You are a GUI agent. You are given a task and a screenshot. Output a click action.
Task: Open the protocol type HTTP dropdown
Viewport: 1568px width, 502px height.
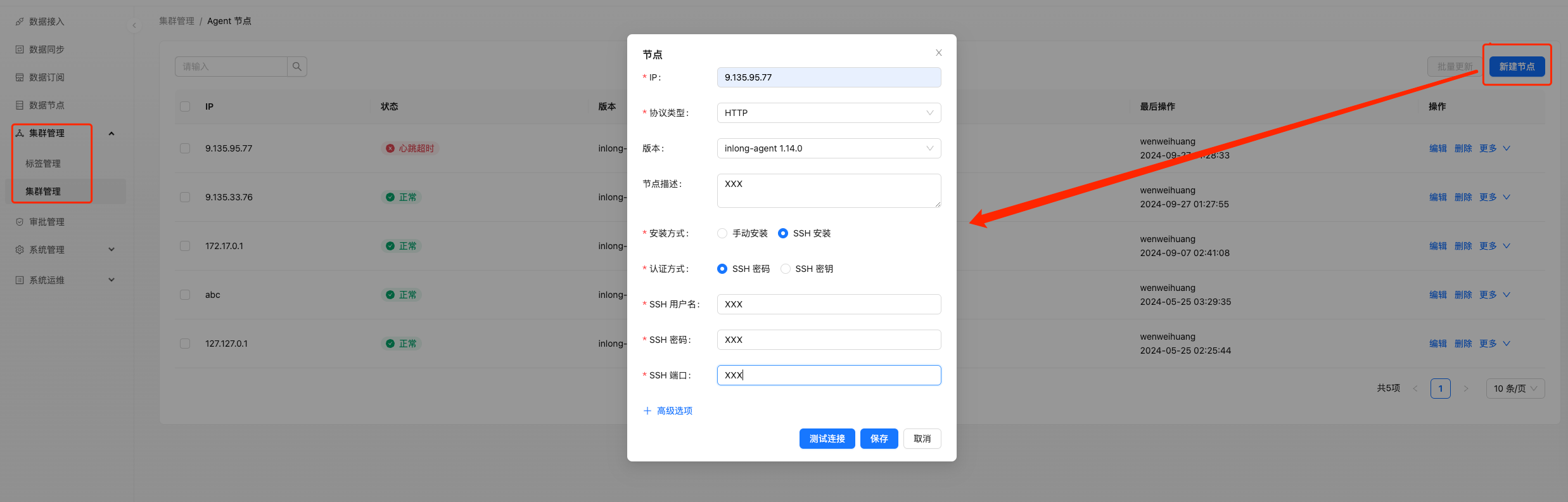click(x=828, y=113)
